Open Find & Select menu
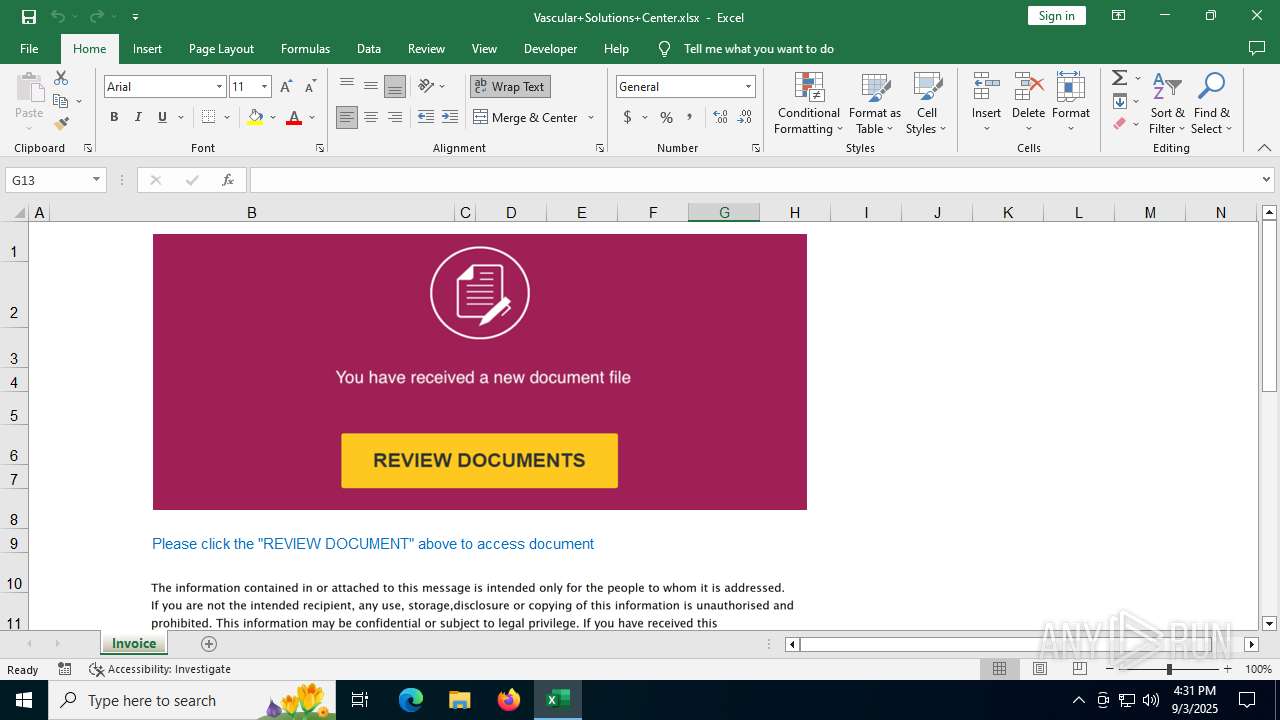1280x720 pixels. [1212, 104]
